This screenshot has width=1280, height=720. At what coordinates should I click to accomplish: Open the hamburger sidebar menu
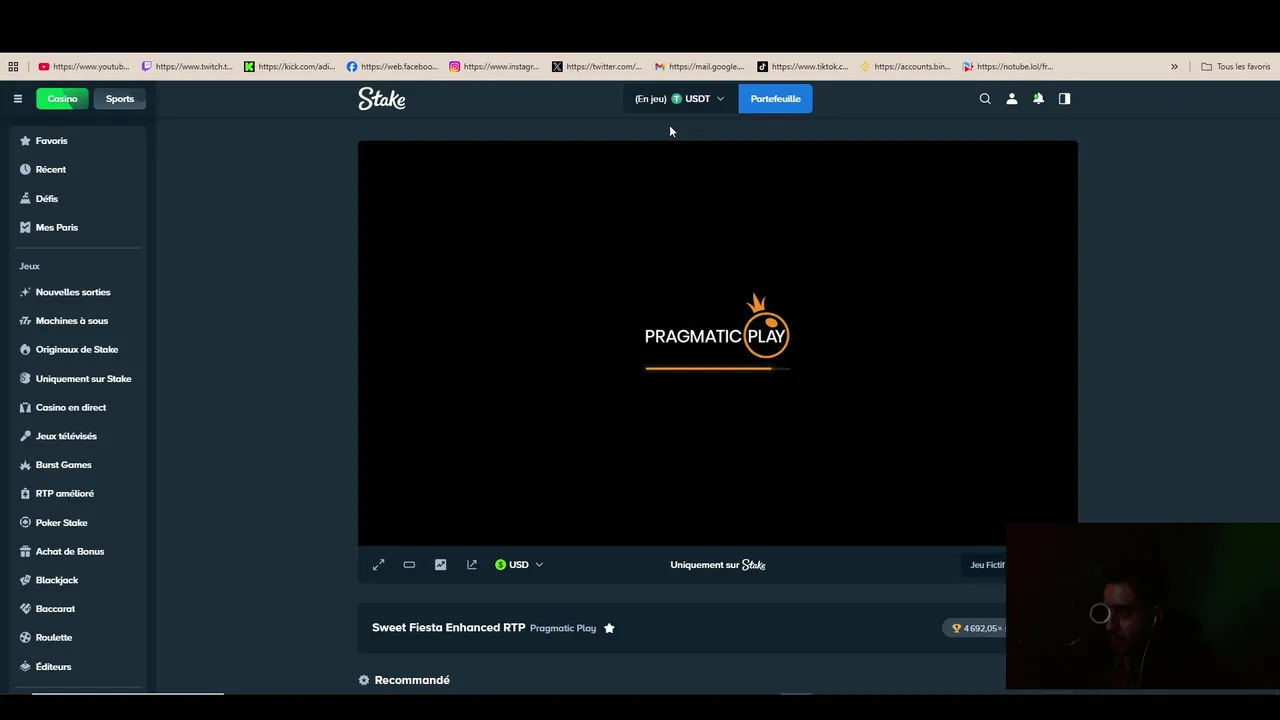[x=17, y=99]
